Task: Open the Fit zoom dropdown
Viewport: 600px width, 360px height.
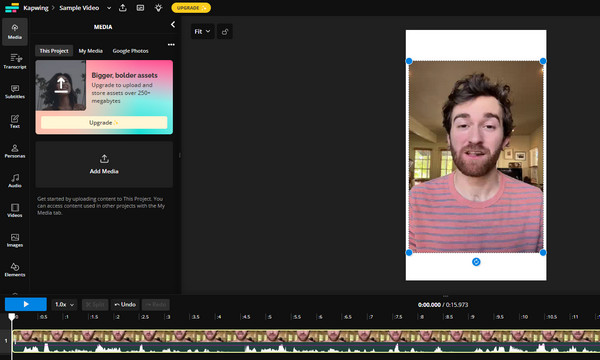Action: coord(202,32)
